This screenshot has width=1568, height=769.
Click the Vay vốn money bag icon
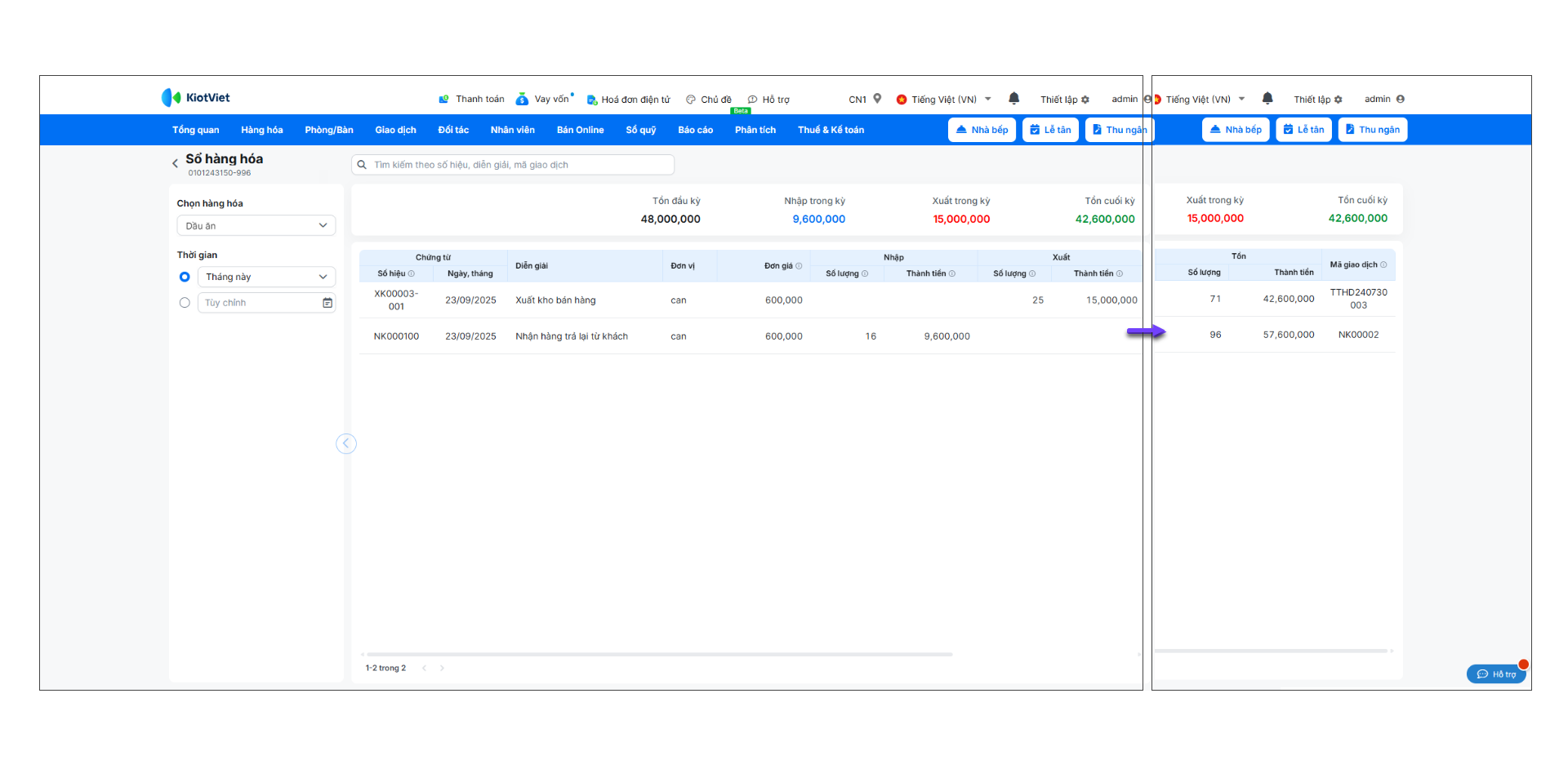tap(522, 100)
